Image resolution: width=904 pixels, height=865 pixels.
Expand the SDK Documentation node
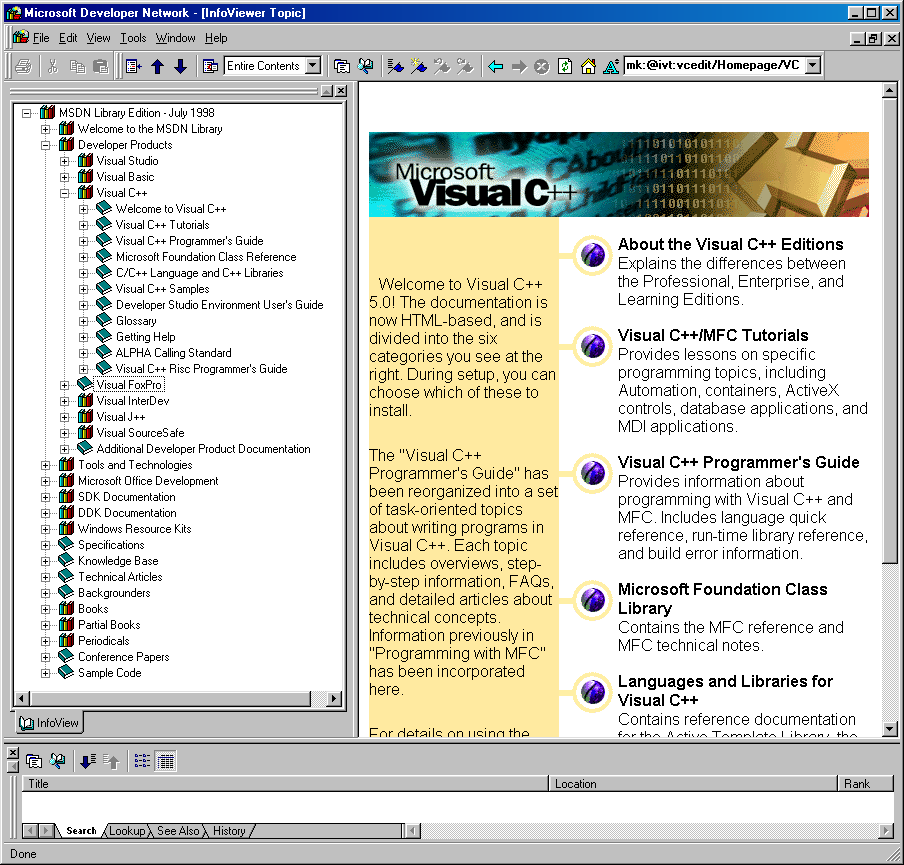tap(46, 497)
